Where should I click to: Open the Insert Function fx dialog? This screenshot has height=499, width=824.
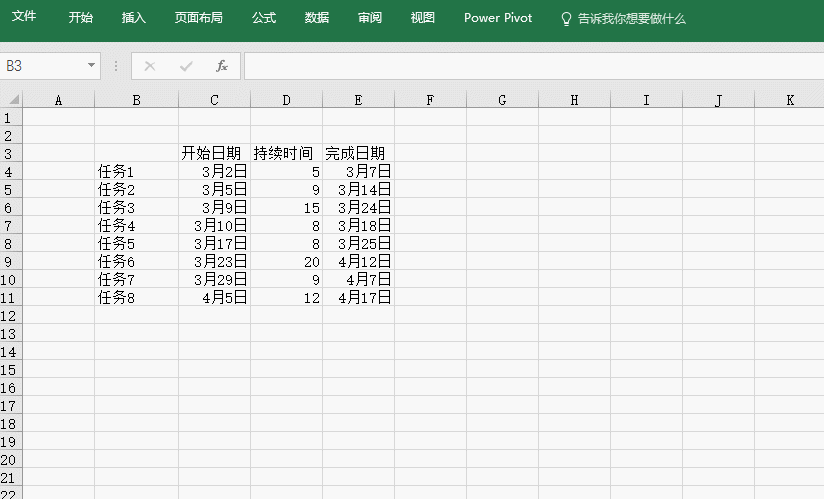click(x=222, y=66)
